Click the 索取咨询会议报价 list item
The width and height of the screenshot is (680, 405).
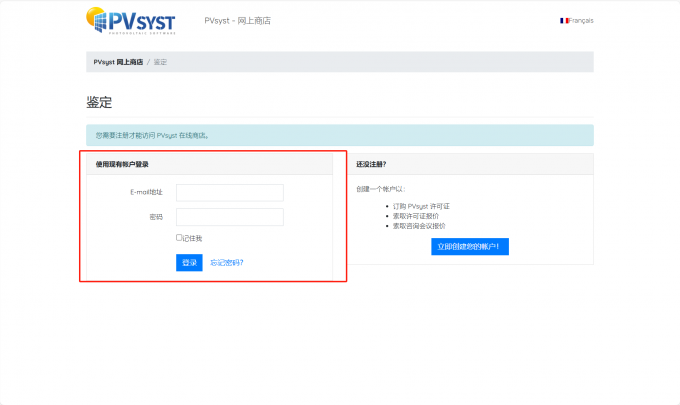(x=419, y=226)
